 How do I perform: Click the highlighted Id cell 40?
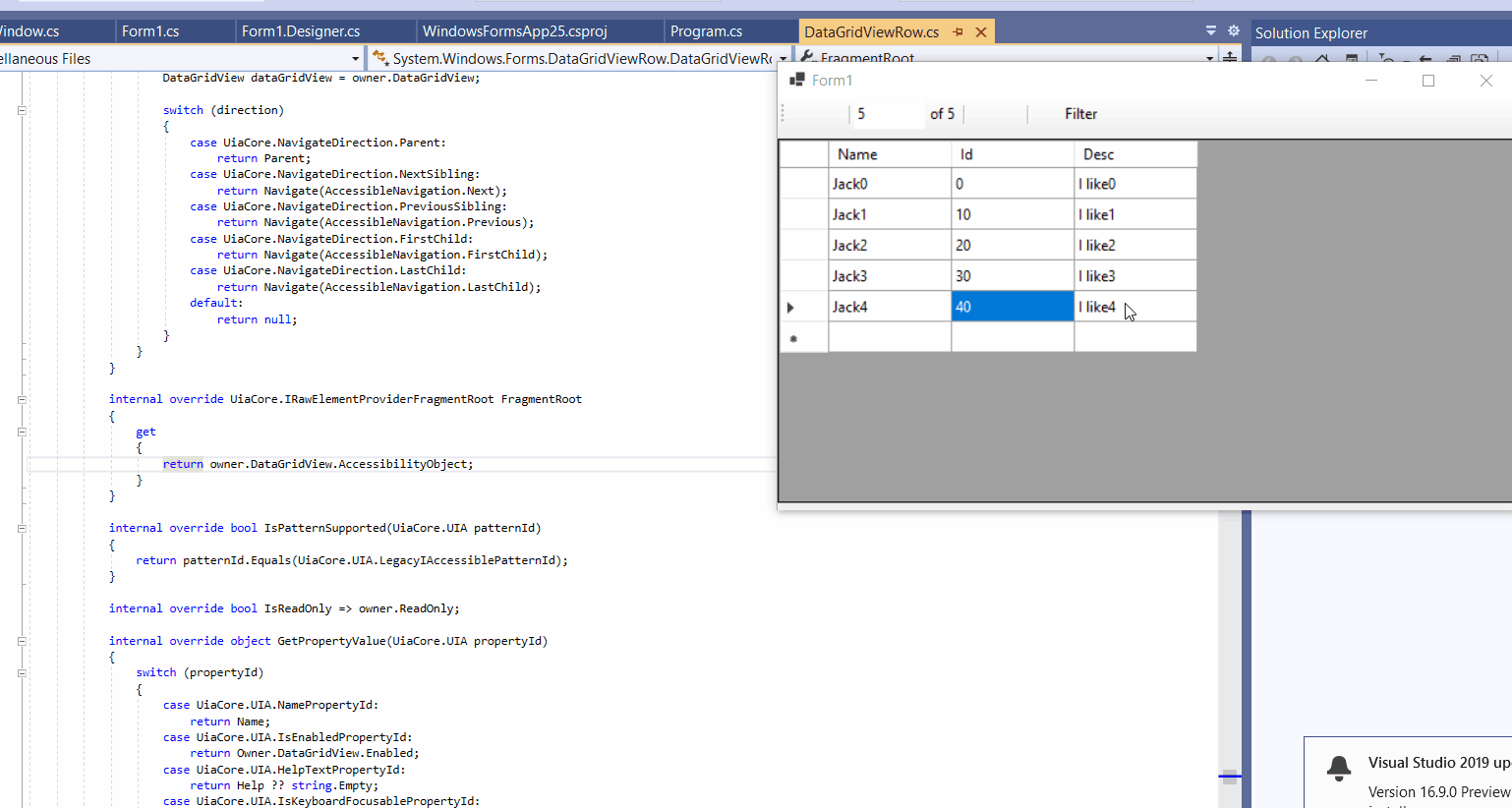1013,307
